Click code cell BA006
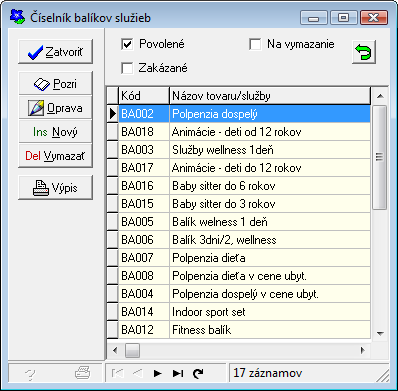Image resolution: width=398 pixels, height=391 pixels. point(144,240)
